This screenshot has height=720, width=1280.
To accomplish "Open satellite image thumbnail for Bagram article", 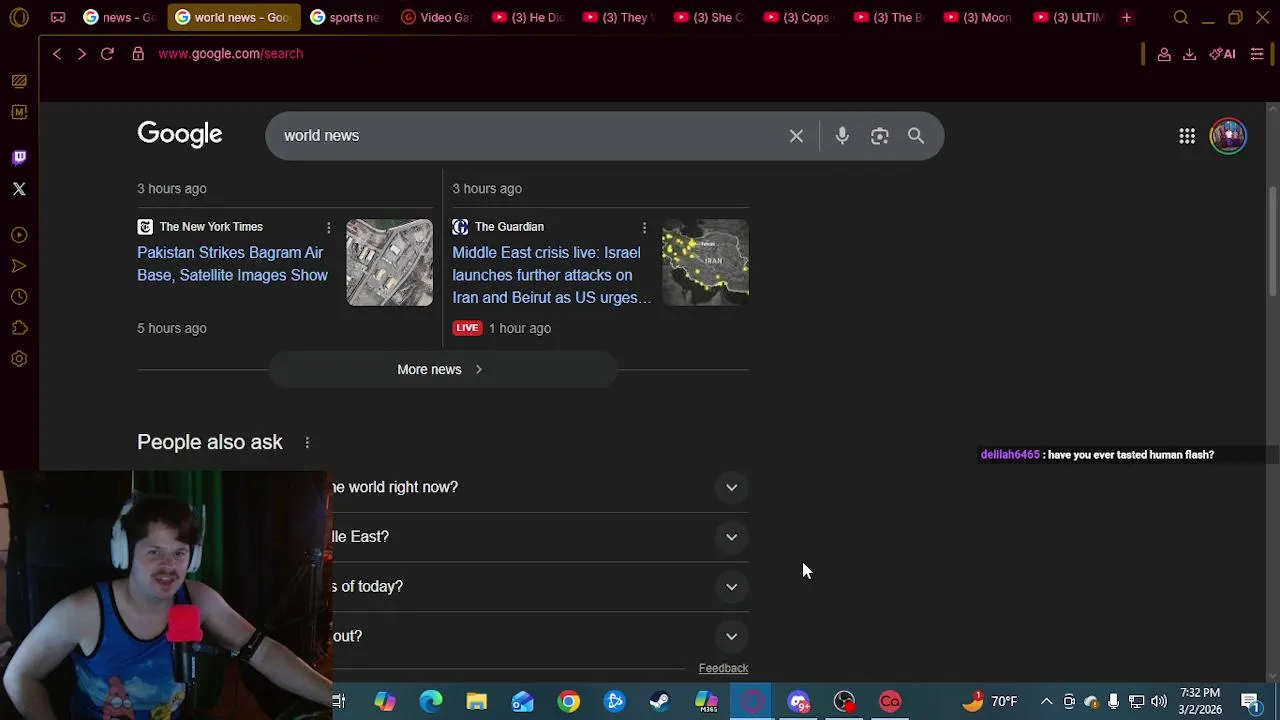I will point(390,262).
